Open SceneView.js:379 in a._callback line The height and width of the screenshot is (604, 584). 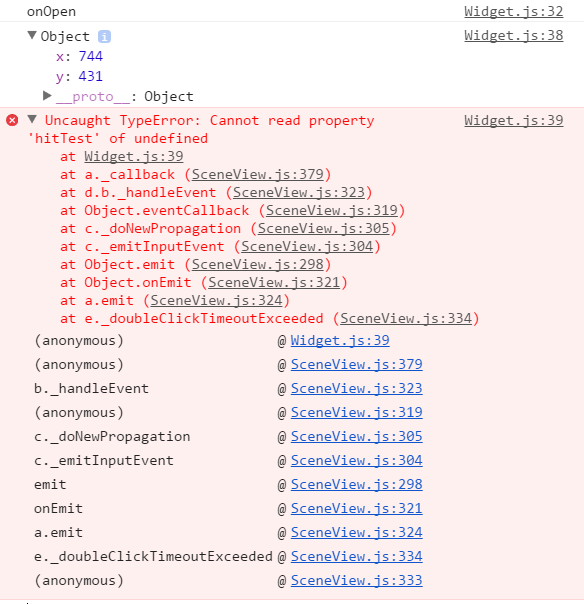(258, 174)
